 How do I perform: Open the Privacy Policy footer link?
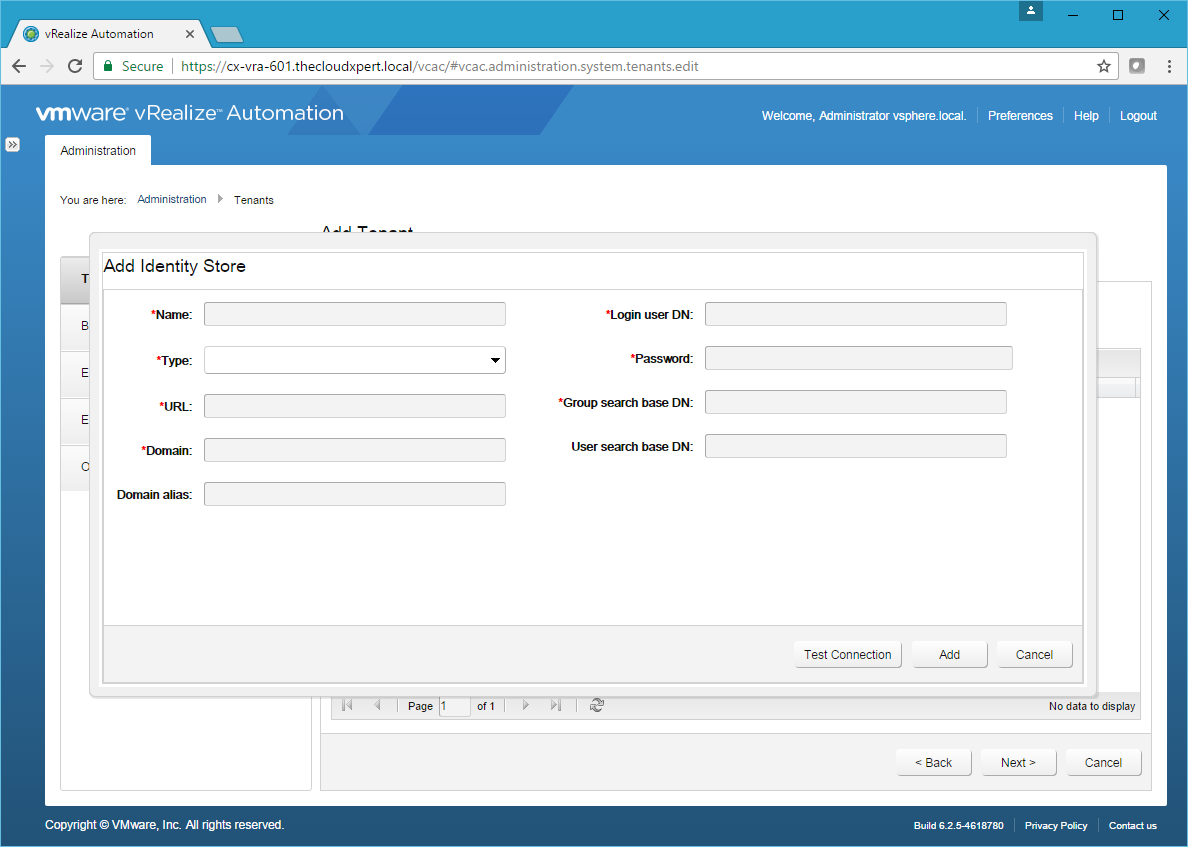1056,826
